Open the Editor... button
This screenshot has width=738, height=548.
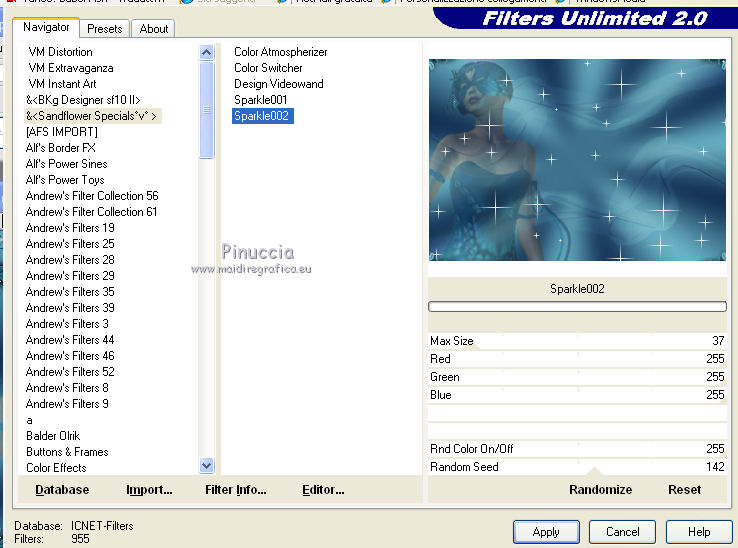[x=323, y=490]
